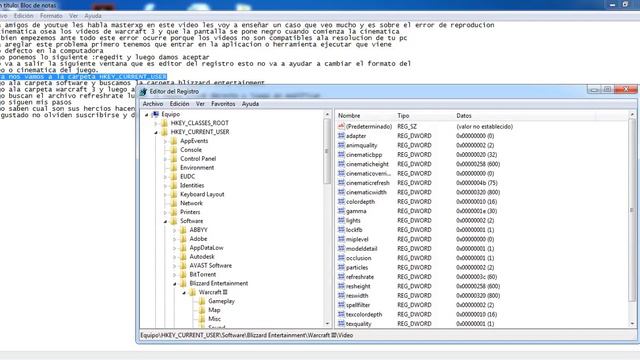The height and width of the screenshot is (360, 640).
Task: Click the AppEvents folder icon
Action: [x=174, y=141]
